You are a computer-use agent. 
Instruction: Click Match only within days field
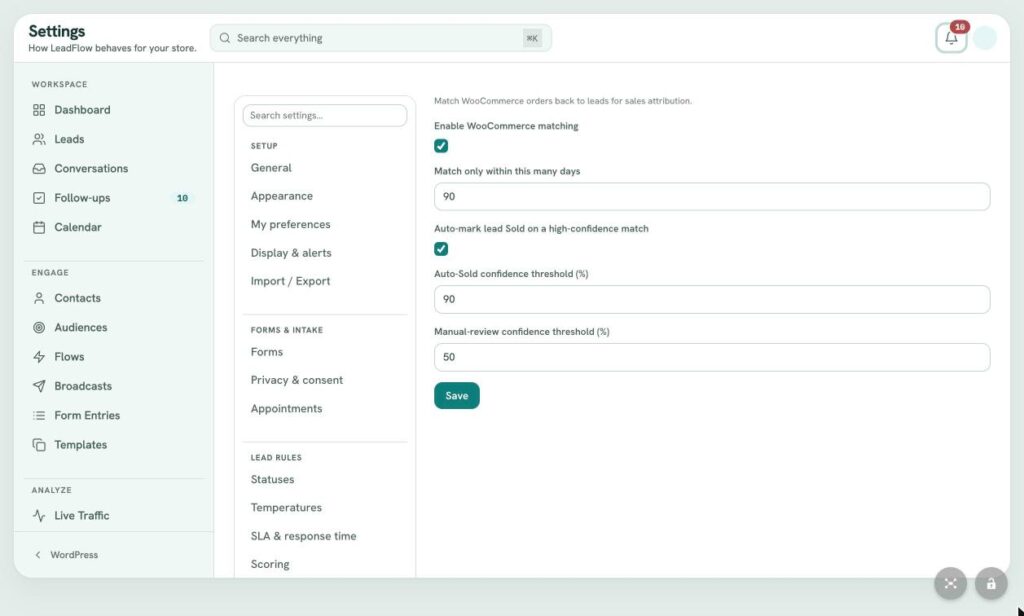712,197
